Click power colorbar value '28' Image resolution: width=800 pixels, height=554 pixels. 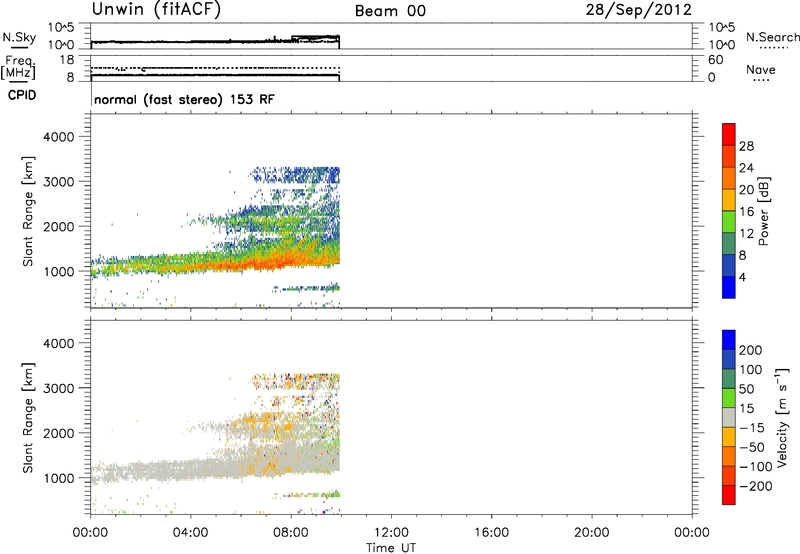(x=746, y=146)
